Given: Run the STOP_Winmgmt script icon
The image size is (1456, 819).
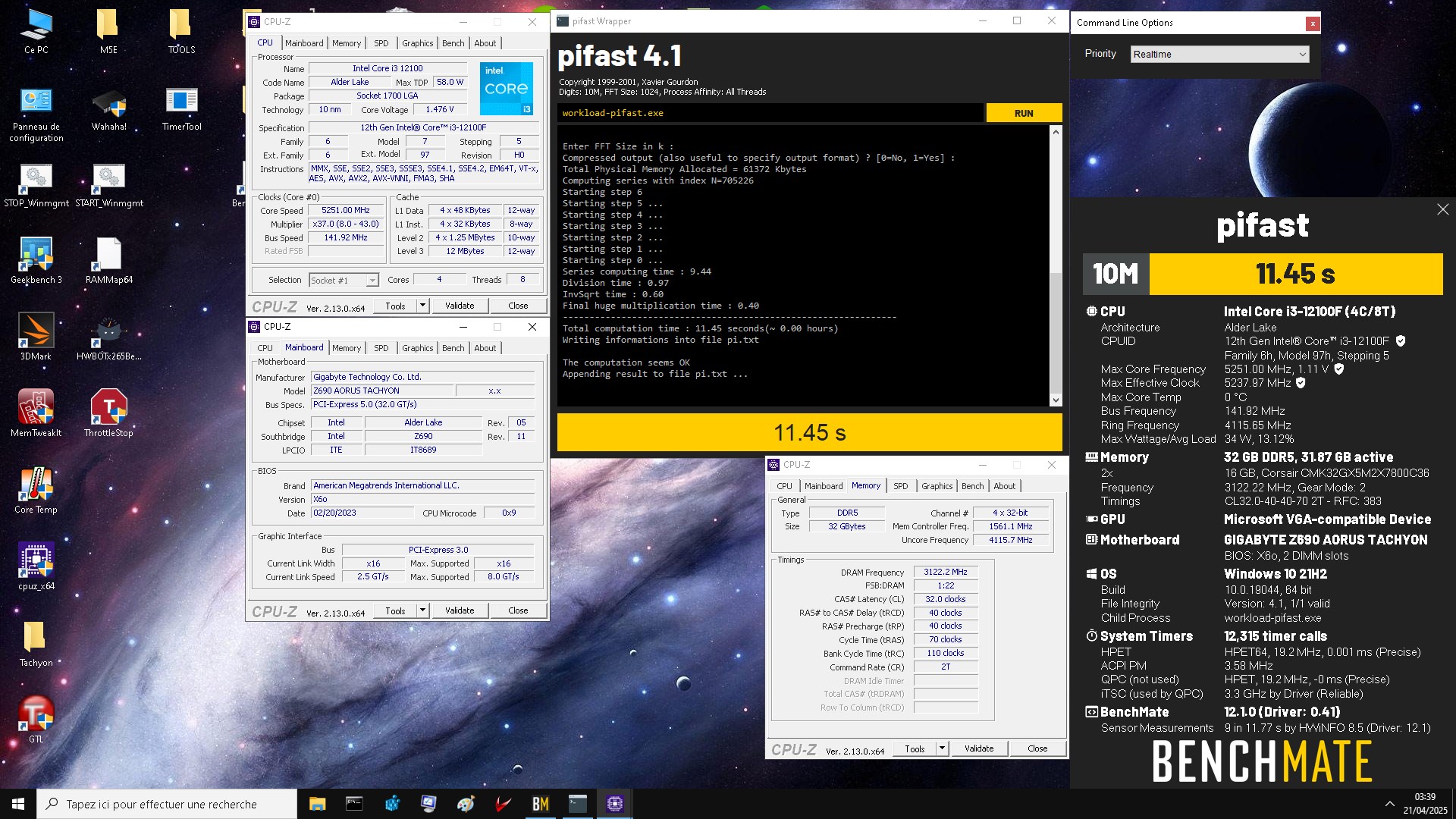Looking at the screenshot, I should (36, 186).
